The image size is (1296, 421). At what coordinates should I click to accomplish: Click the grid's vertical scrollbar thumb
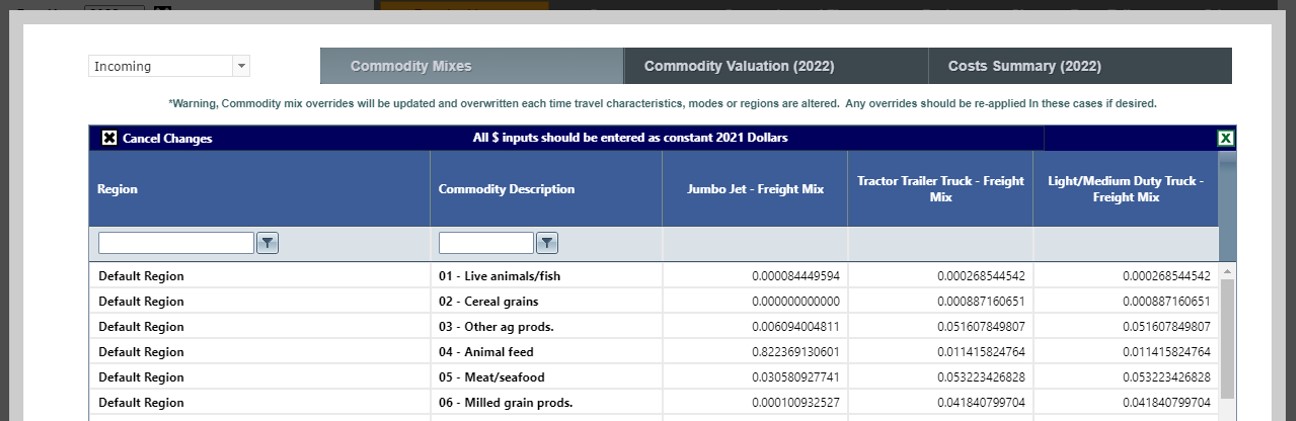tap(1227, 339)
